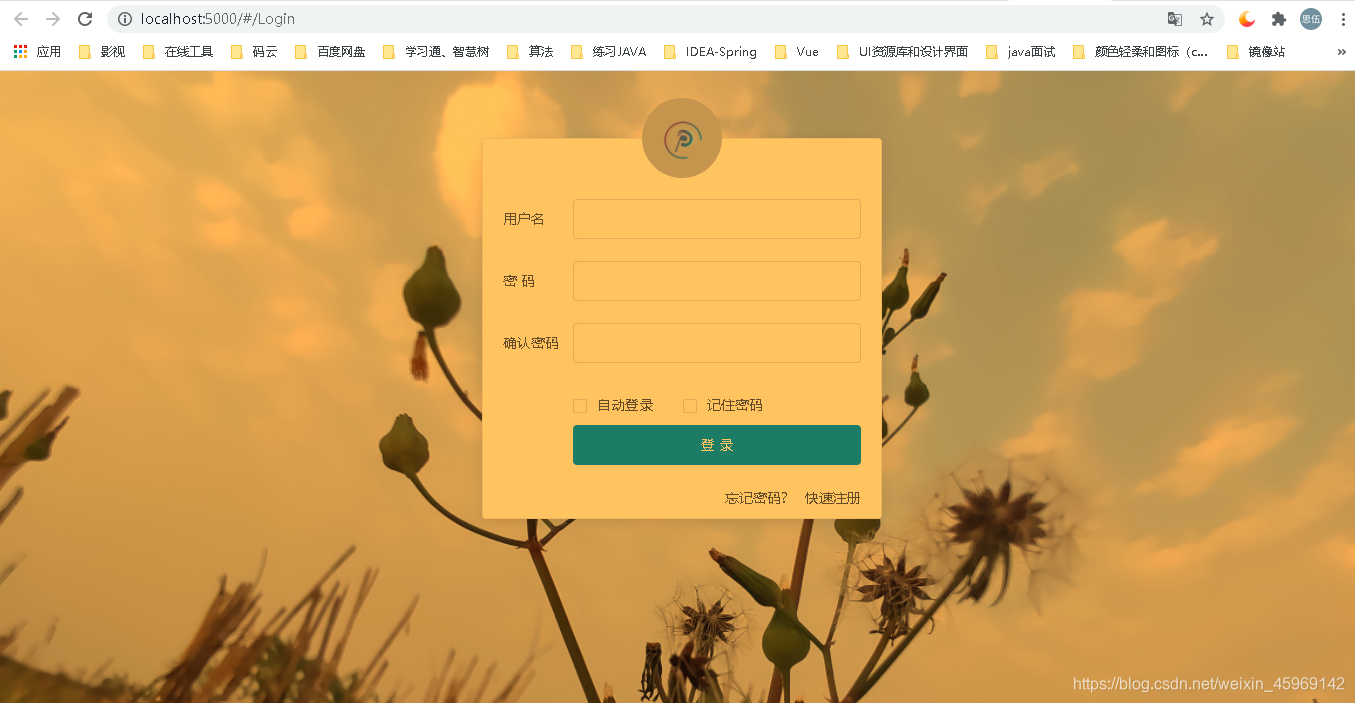Image resolution: width=1355 pixels, height=703 pixels.
Task: Open the java面试 bookmark folder
Action: click(1020, 52)
